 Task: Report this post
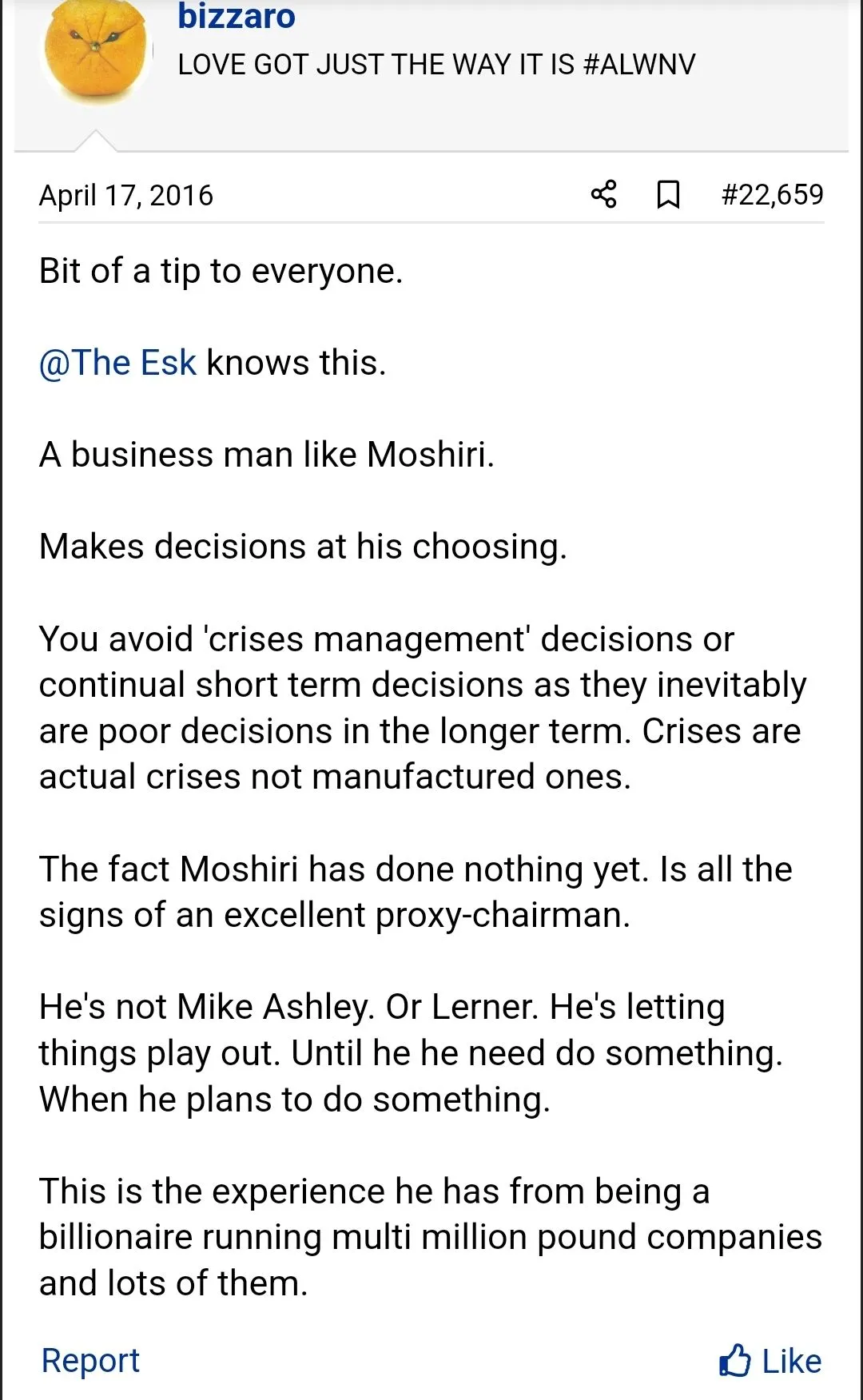pyautogui.click(x=90, y=1360)
